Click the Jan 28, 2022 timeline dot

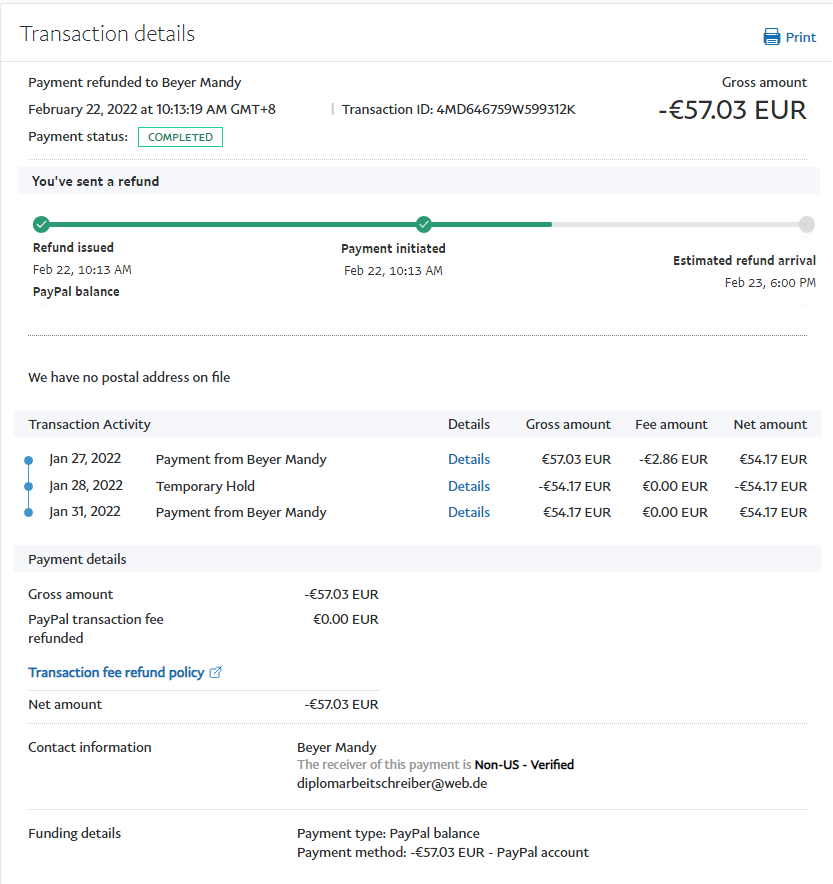(x=29, y=487)
